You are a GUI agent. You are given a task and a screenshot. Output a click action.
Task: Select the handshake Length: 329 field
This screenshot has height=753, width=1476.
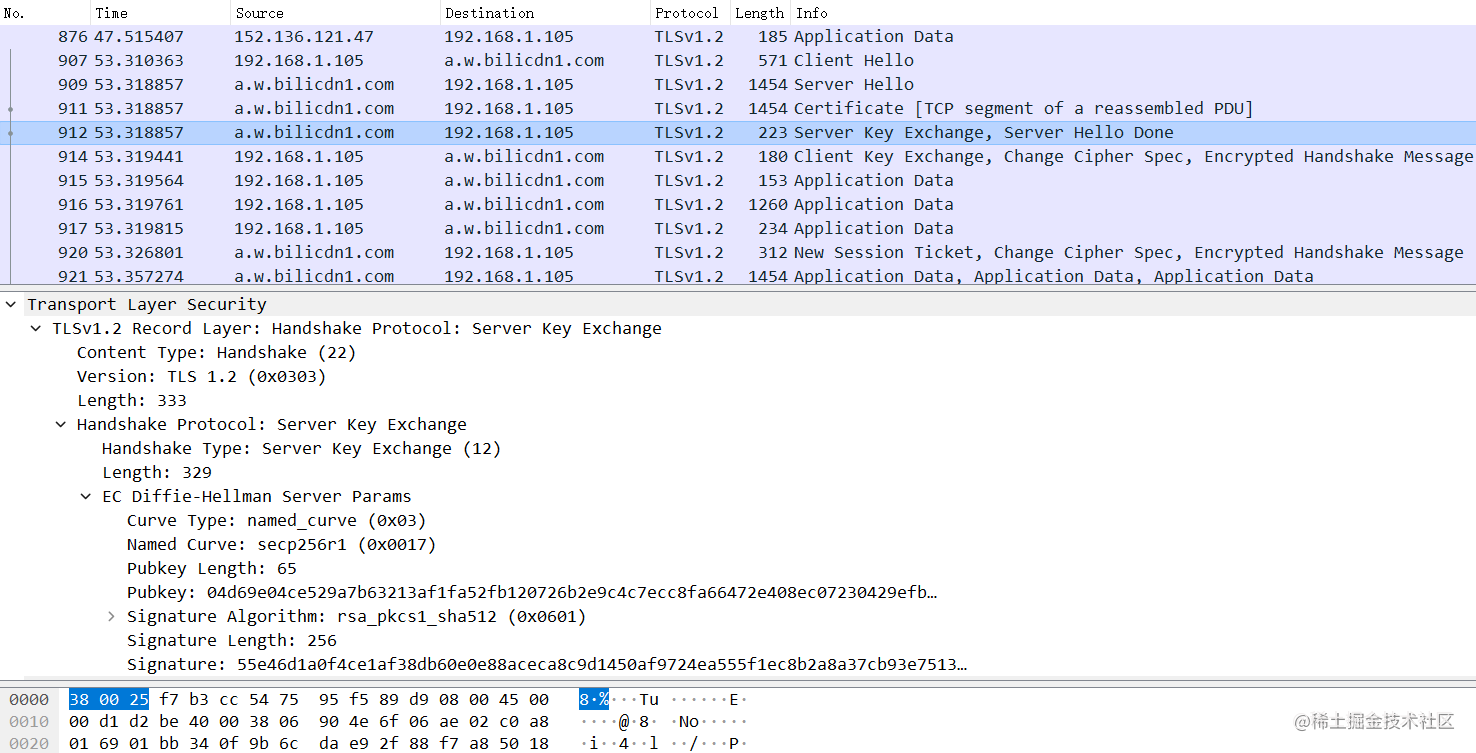pos(156,472)
